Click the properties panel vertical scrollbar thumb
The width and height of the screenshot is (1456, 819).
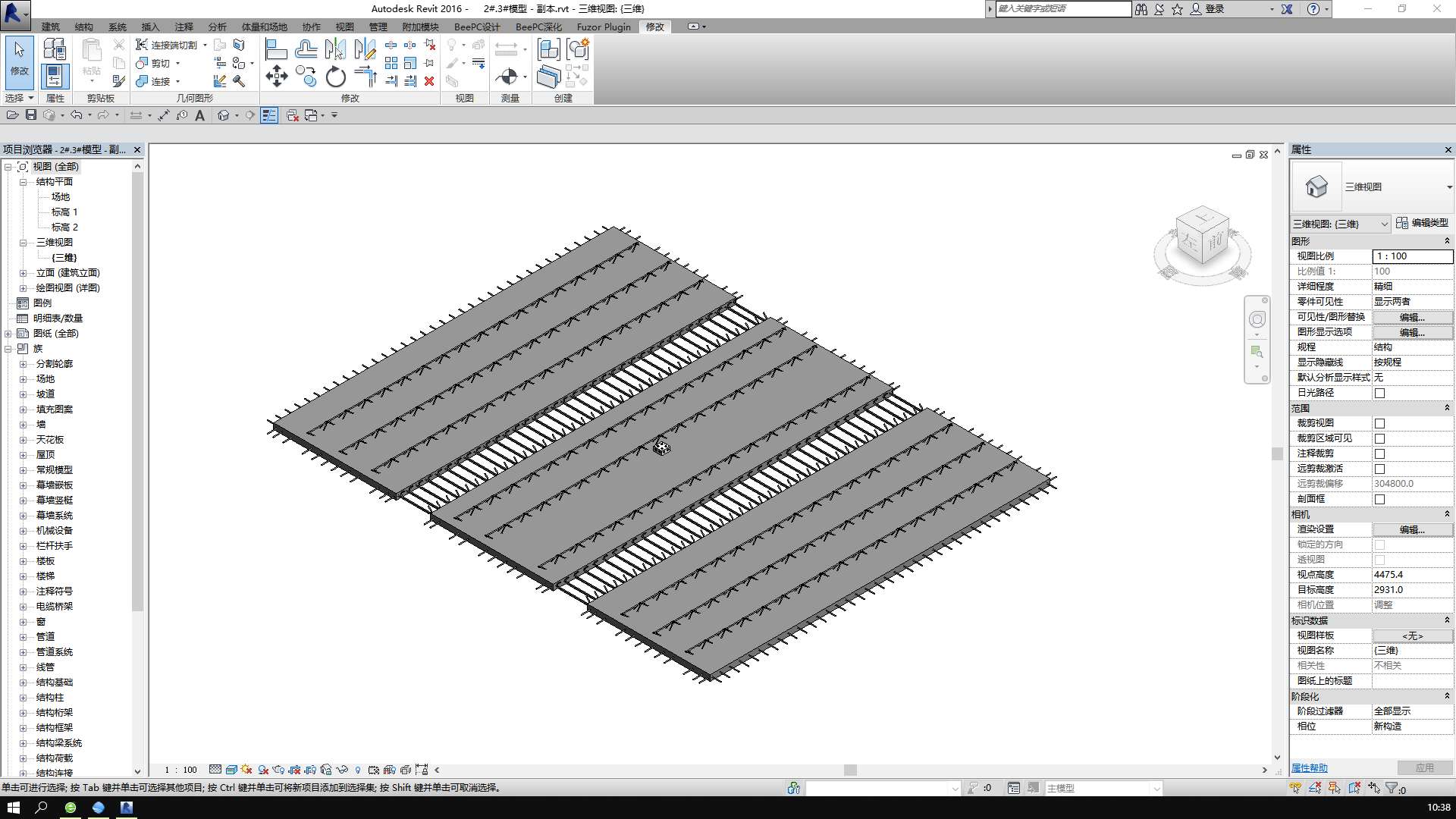tap(1277, 453)
